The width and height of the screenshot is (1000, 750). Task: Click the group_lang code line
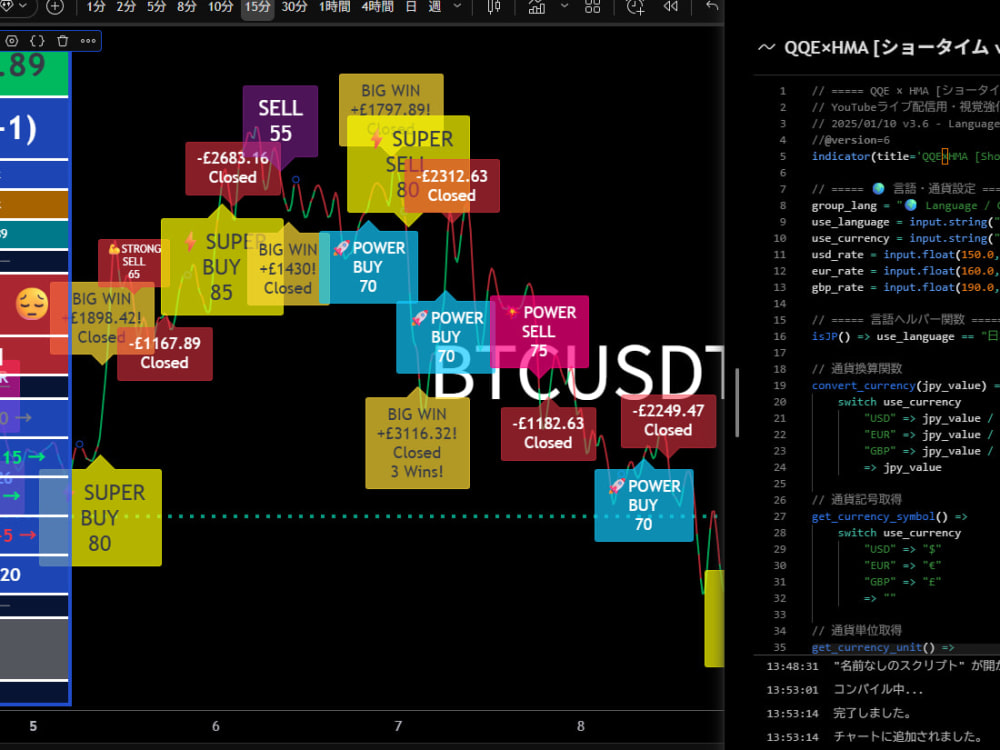[x=906, y=205]
